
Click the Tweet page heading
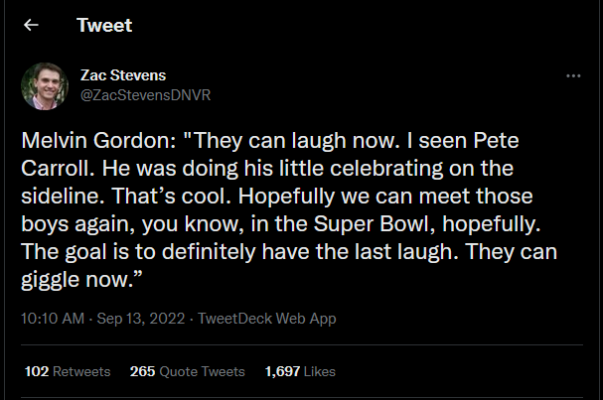point(104,25)
